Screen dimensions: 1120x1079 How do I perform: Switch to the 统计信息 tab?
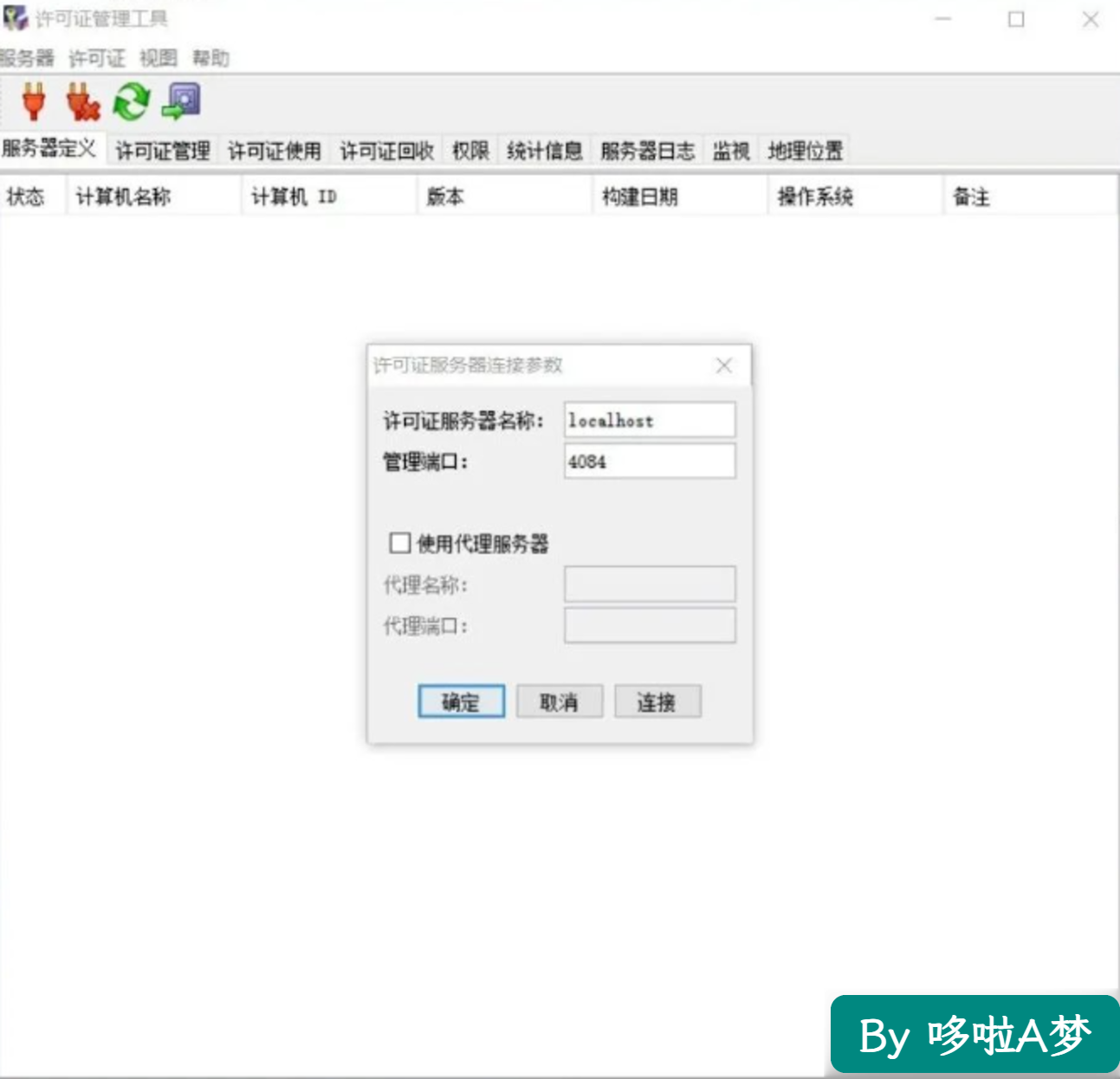[545, 151]
